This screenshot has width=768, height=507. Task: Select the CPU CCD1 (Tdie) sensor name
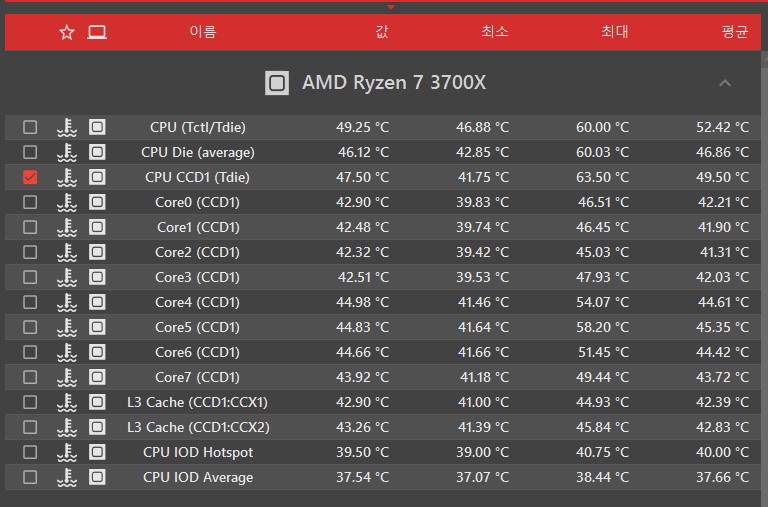pyautogui.click(x=197, y=177)
